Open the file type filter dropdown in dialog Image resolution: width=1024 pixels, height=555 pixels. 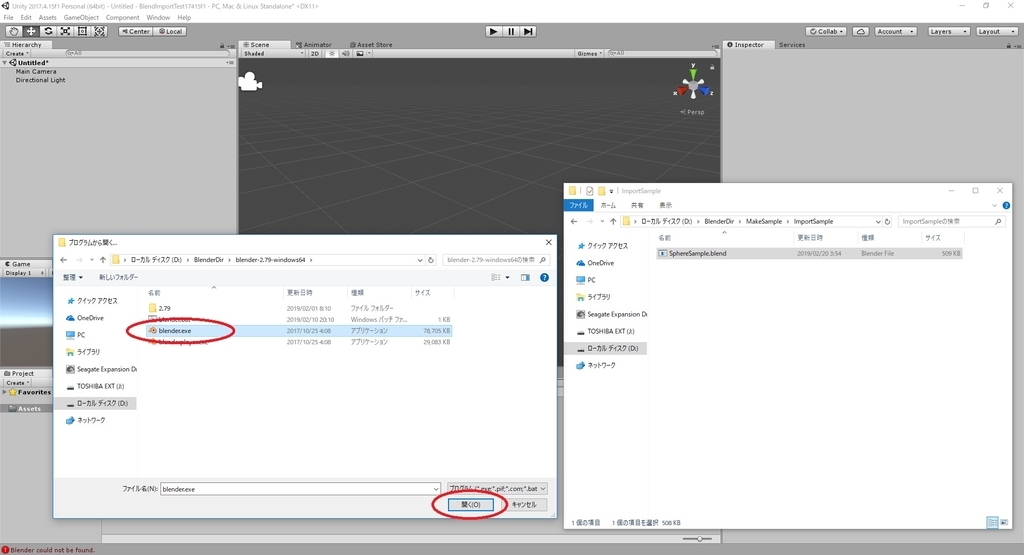(498, 488)
